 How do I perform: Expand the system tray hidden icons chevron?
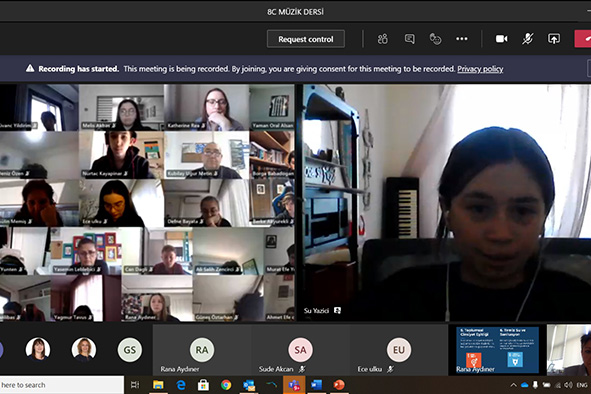click(513, 385)
